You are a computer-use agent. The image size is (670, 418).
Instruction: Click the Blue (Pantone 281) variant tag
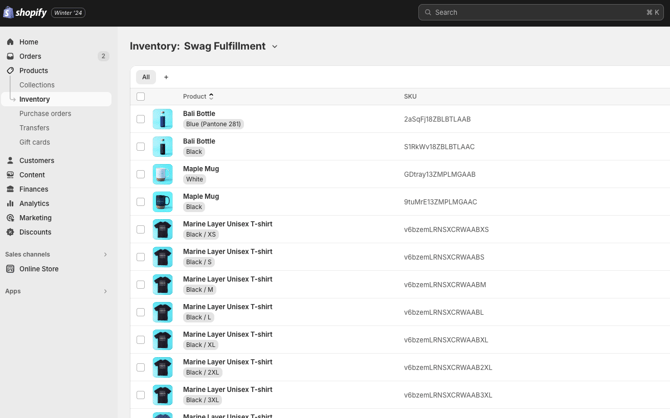(213, 124)
